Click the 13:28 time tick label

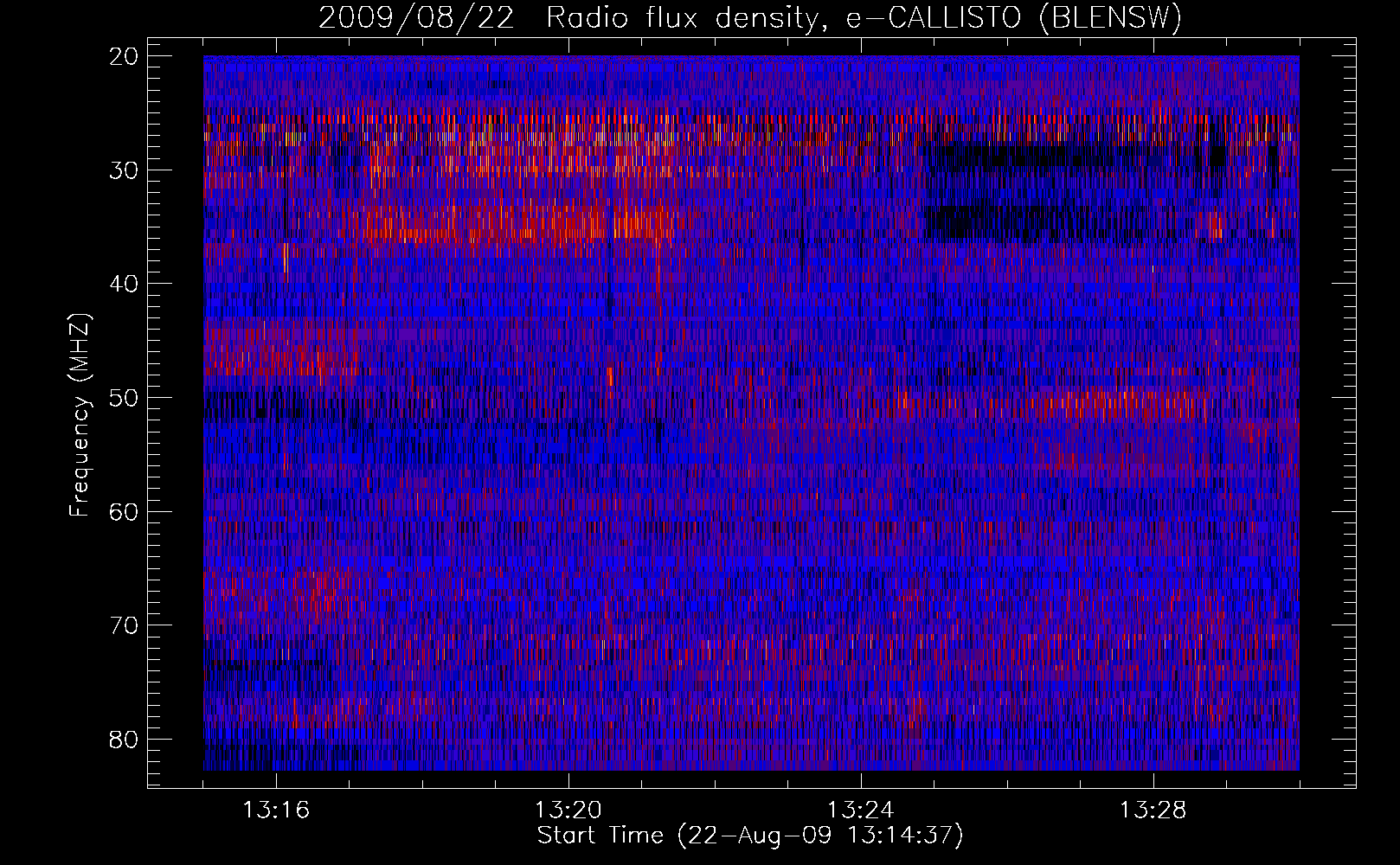click(x=1153, y=811)
